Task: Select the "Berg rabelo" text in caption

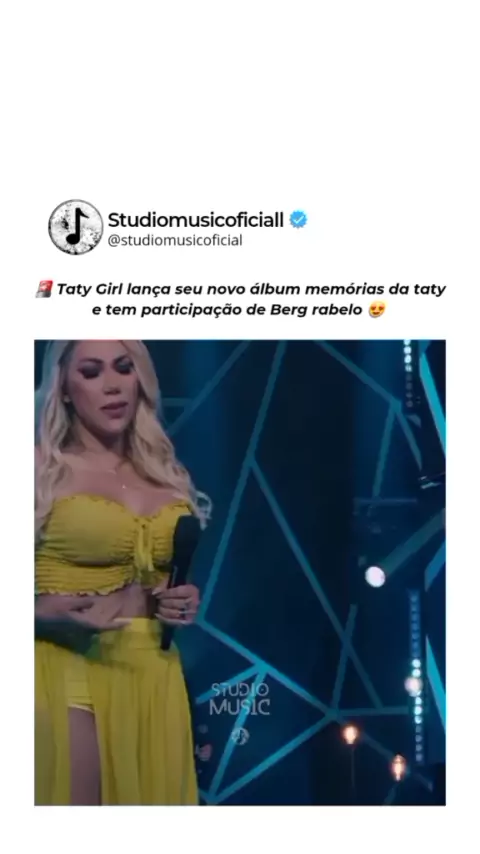Action: point(316,310)
